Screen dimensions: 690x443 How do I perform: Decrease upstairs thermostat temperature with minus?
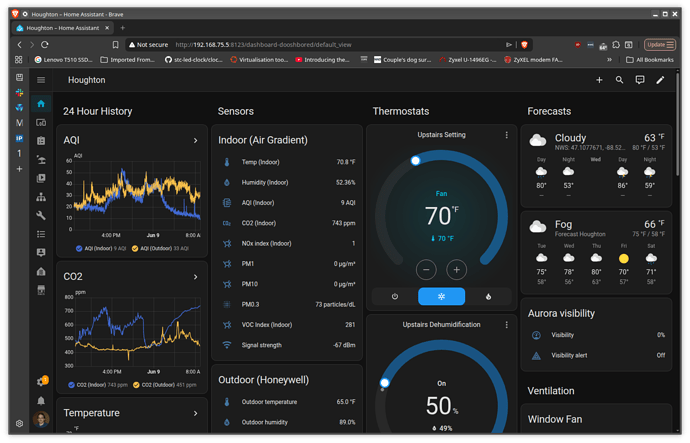tap(426, 270)
